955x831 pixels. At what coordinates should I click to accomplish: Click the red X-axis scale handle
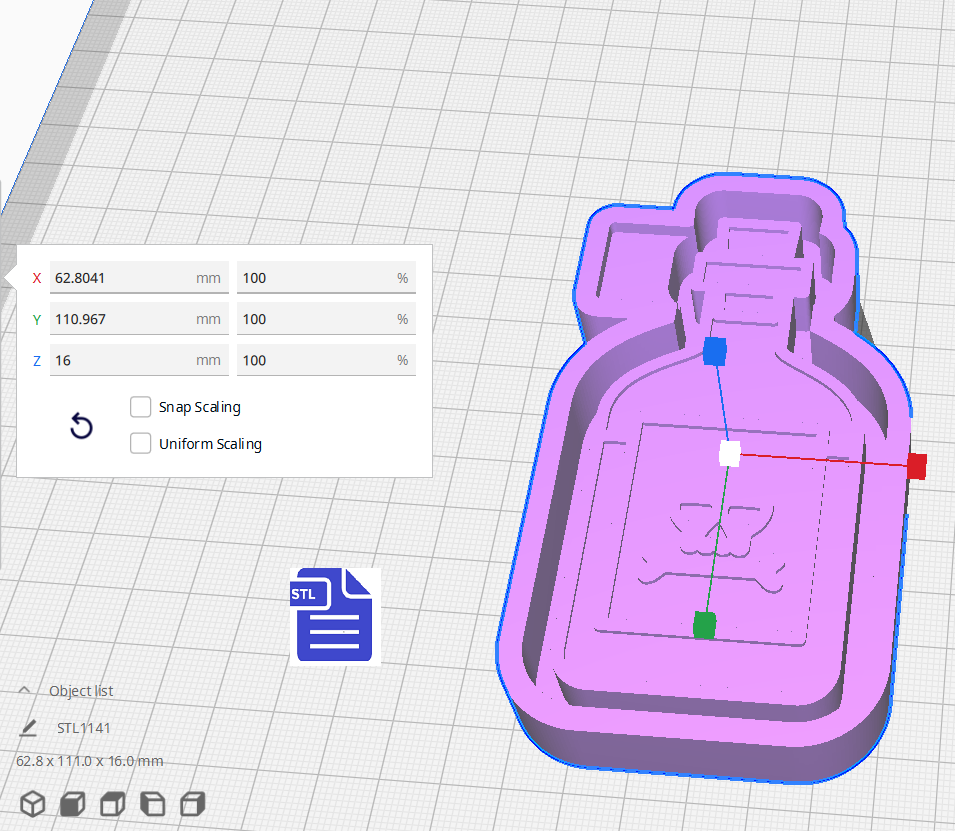[x=916, y=466]
